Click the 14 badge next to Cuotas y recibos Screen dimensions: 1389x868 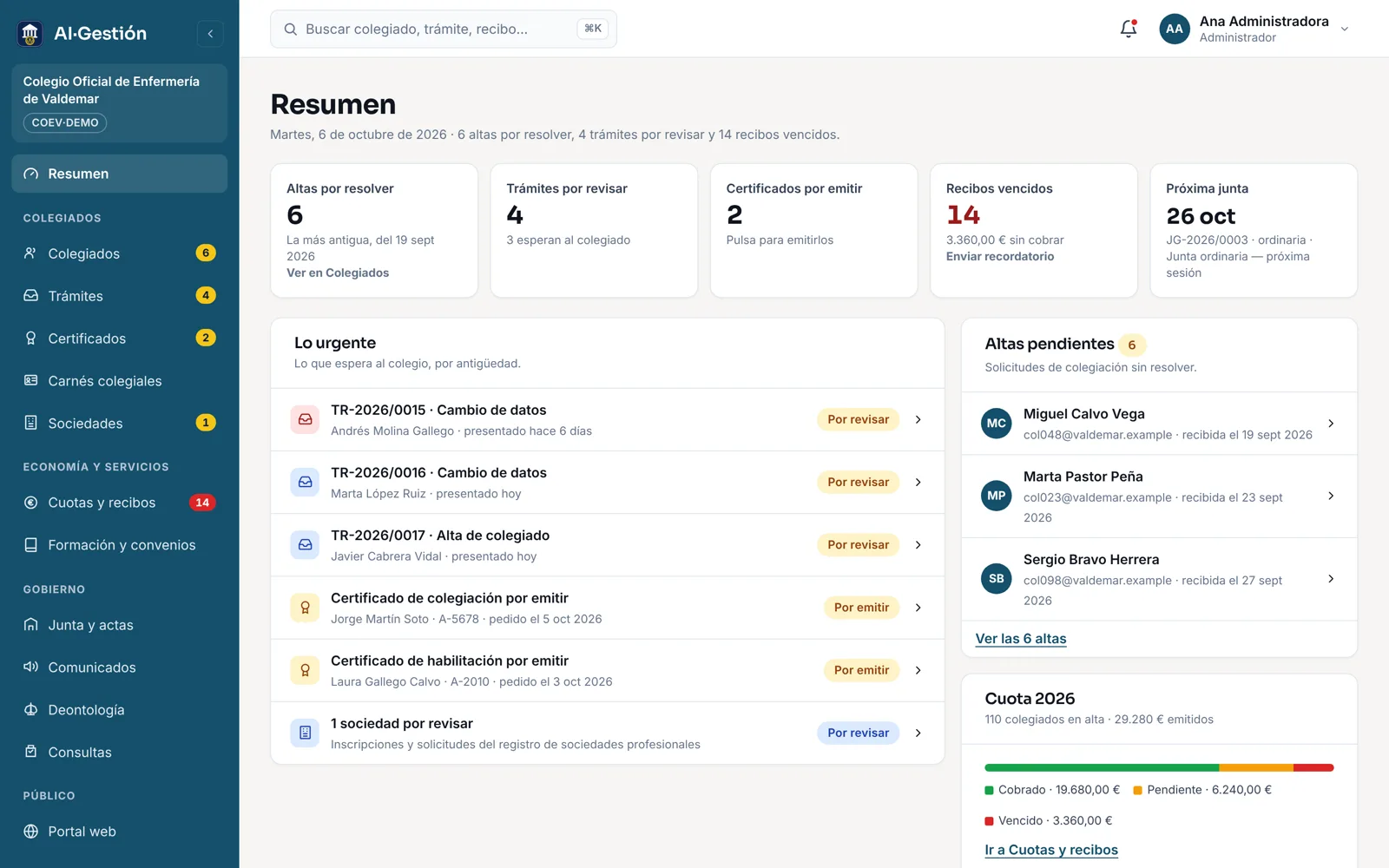[202, 503]
